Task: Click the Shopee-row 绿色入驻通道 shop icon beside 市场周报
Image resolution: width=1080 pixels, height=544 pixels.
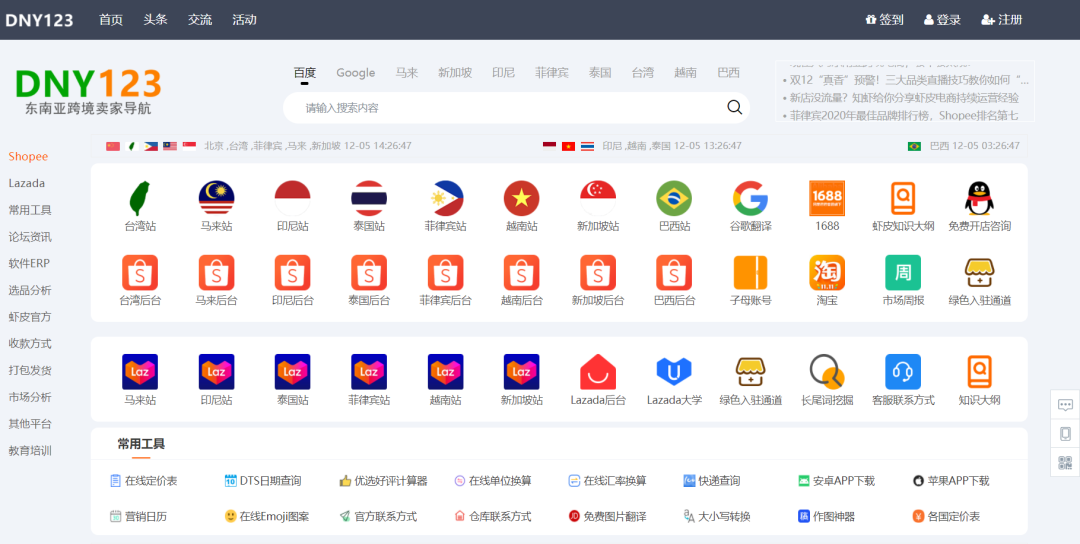Action: click(979, 273)
